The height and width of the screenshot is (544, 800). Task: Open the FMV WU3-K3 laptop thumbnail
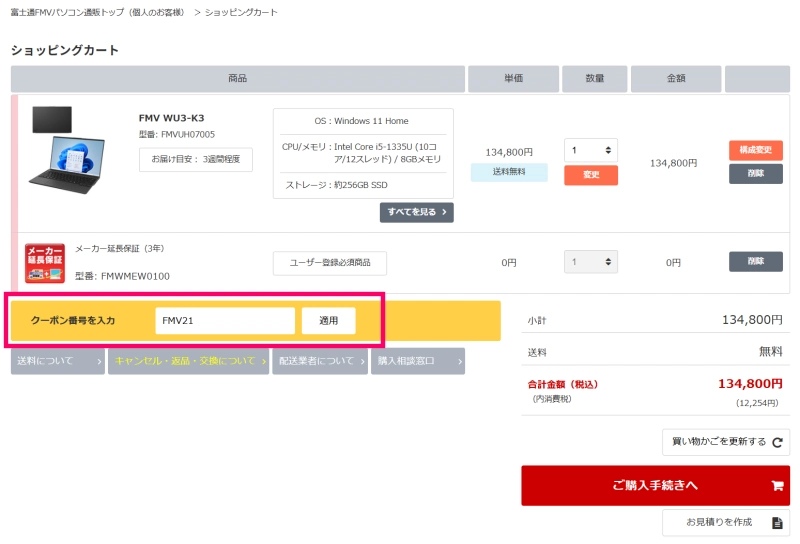pos(67,150)
